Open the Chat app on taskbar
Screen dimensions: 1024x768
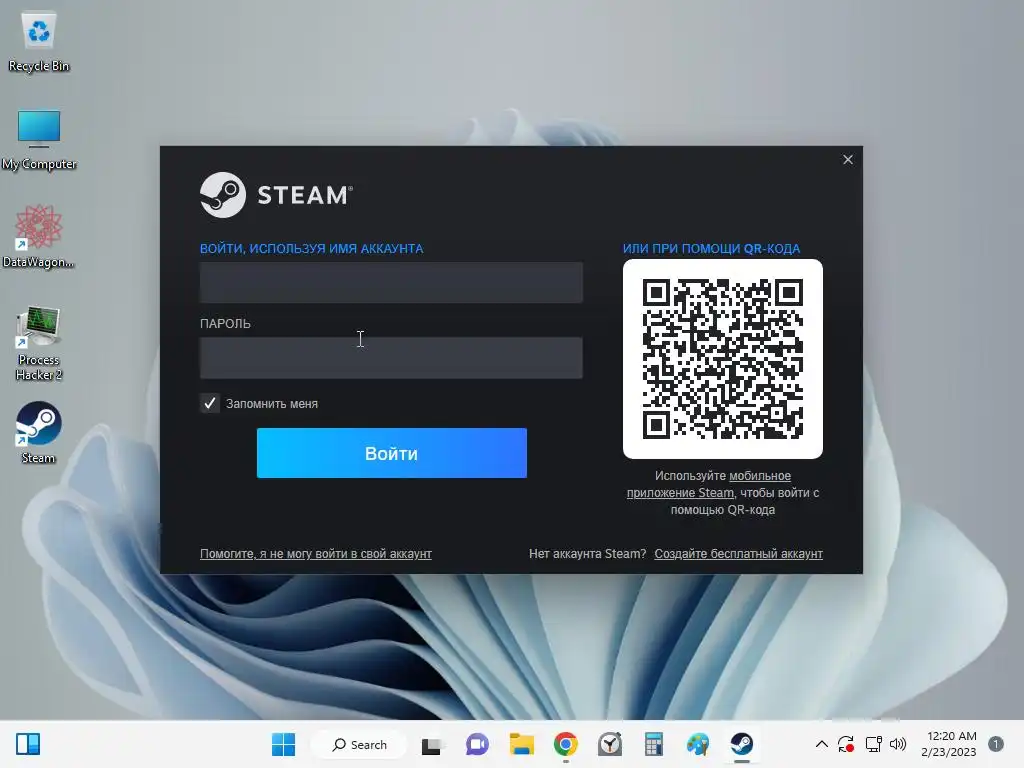[477, 744]
